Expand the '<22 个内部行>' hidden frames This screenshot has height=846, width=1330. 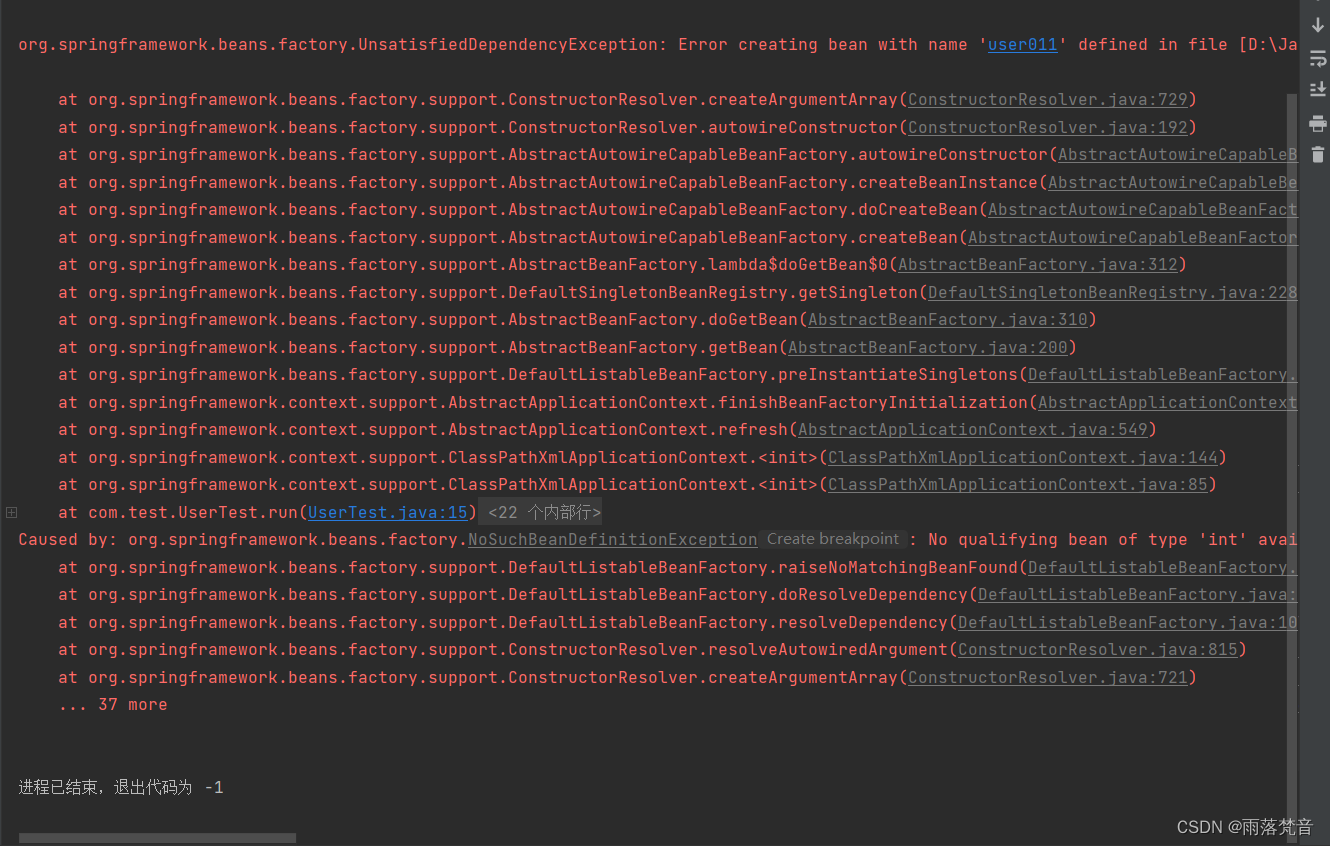point(540,511)
